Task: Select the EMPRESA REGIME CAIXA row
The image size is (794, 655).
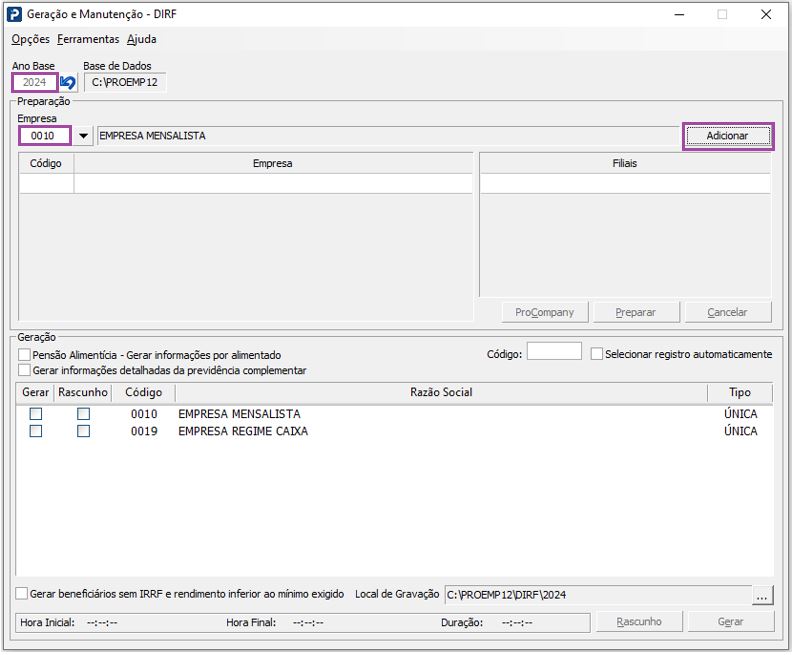Action: (x=243, y=431)
